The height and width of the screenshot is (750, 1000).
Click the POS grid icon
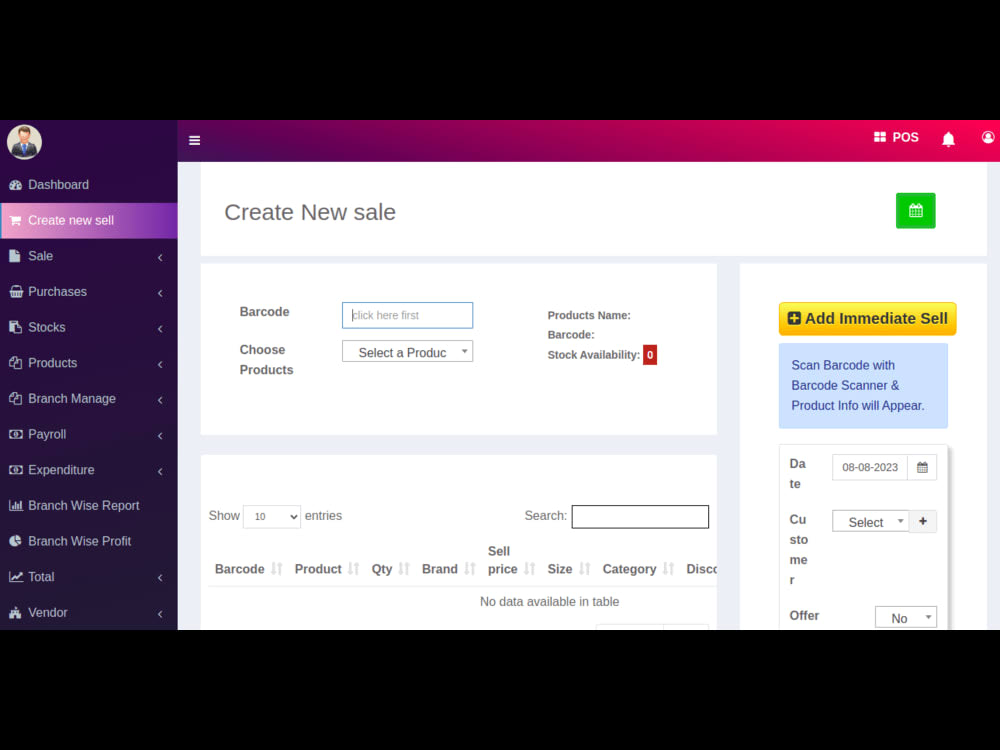880,137
